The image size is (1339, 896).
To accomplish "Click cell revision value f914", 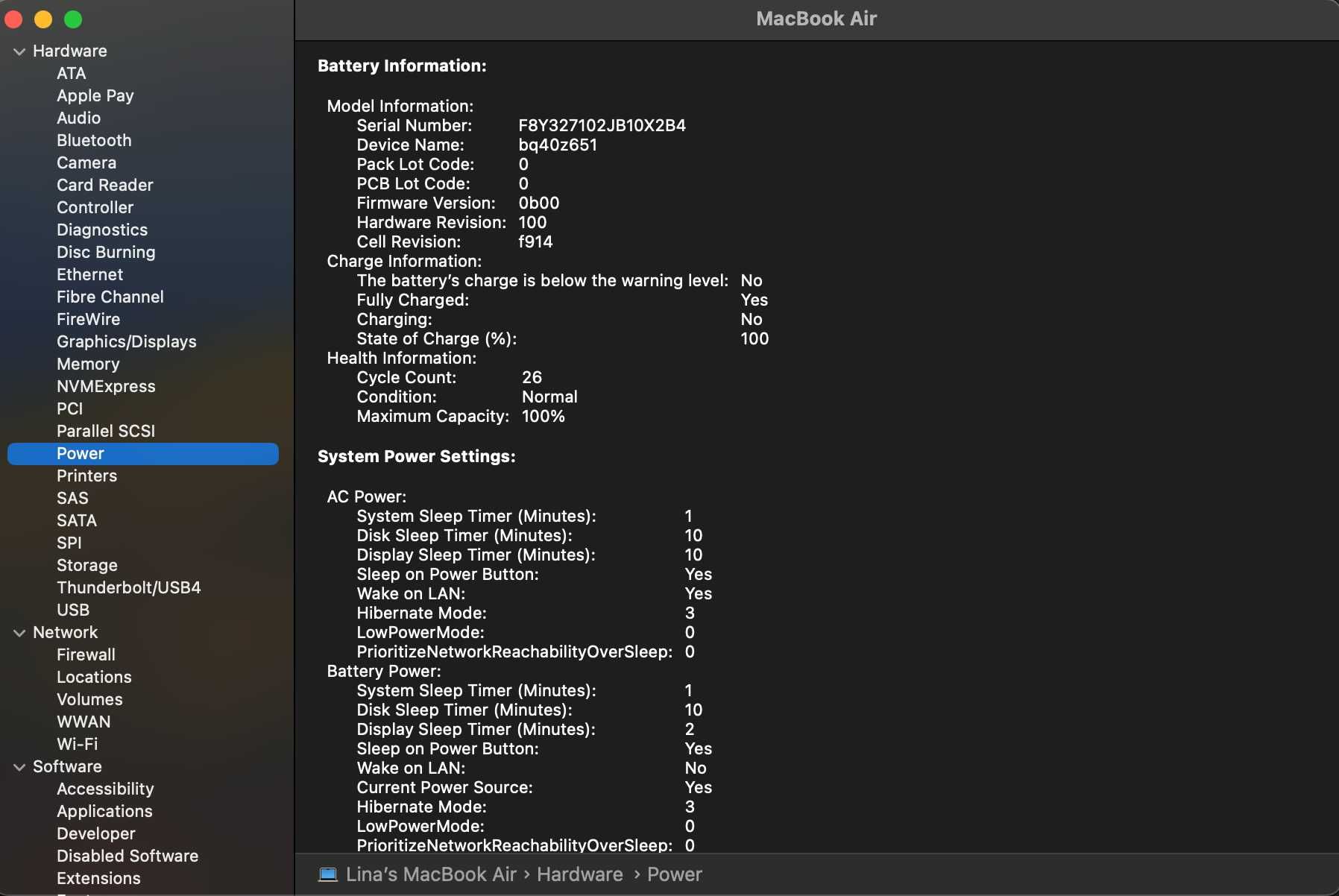I will (535, 242).
